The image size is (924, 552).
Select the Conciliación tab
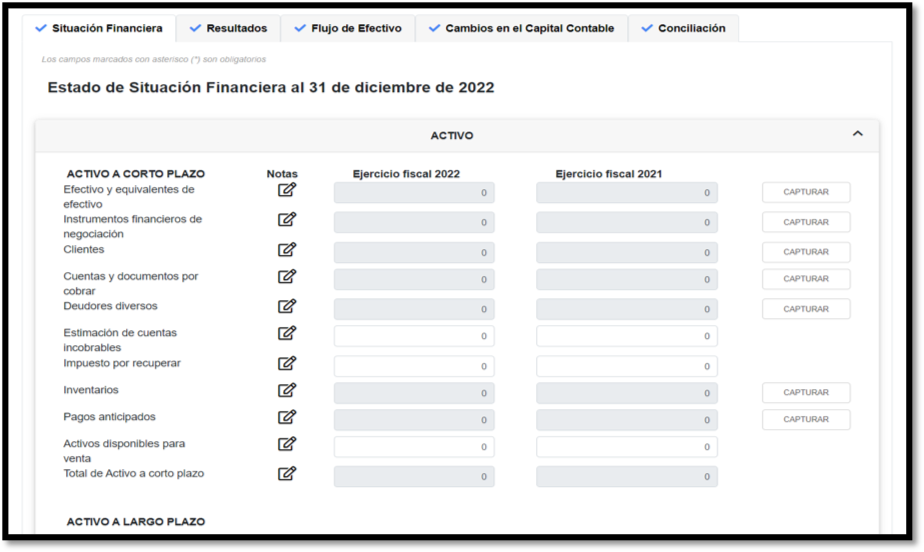683,28
